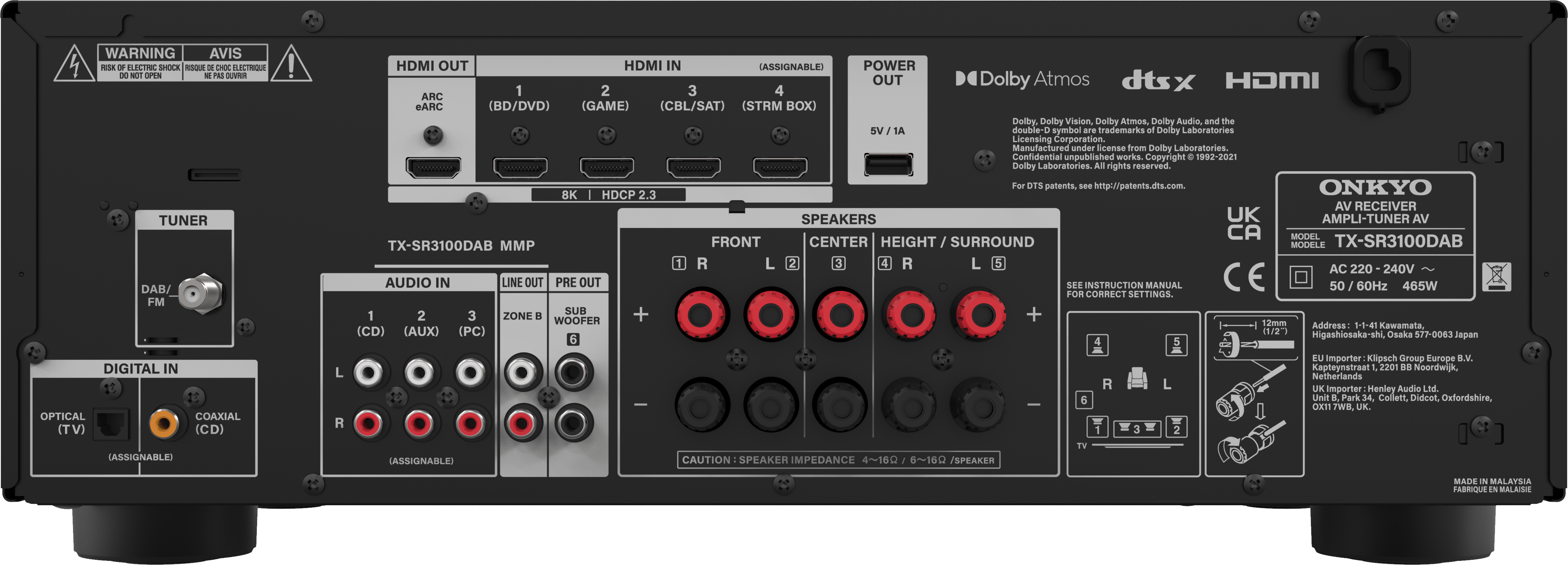
Task: Select the white ZONE B line out jack
Action: 522,372
